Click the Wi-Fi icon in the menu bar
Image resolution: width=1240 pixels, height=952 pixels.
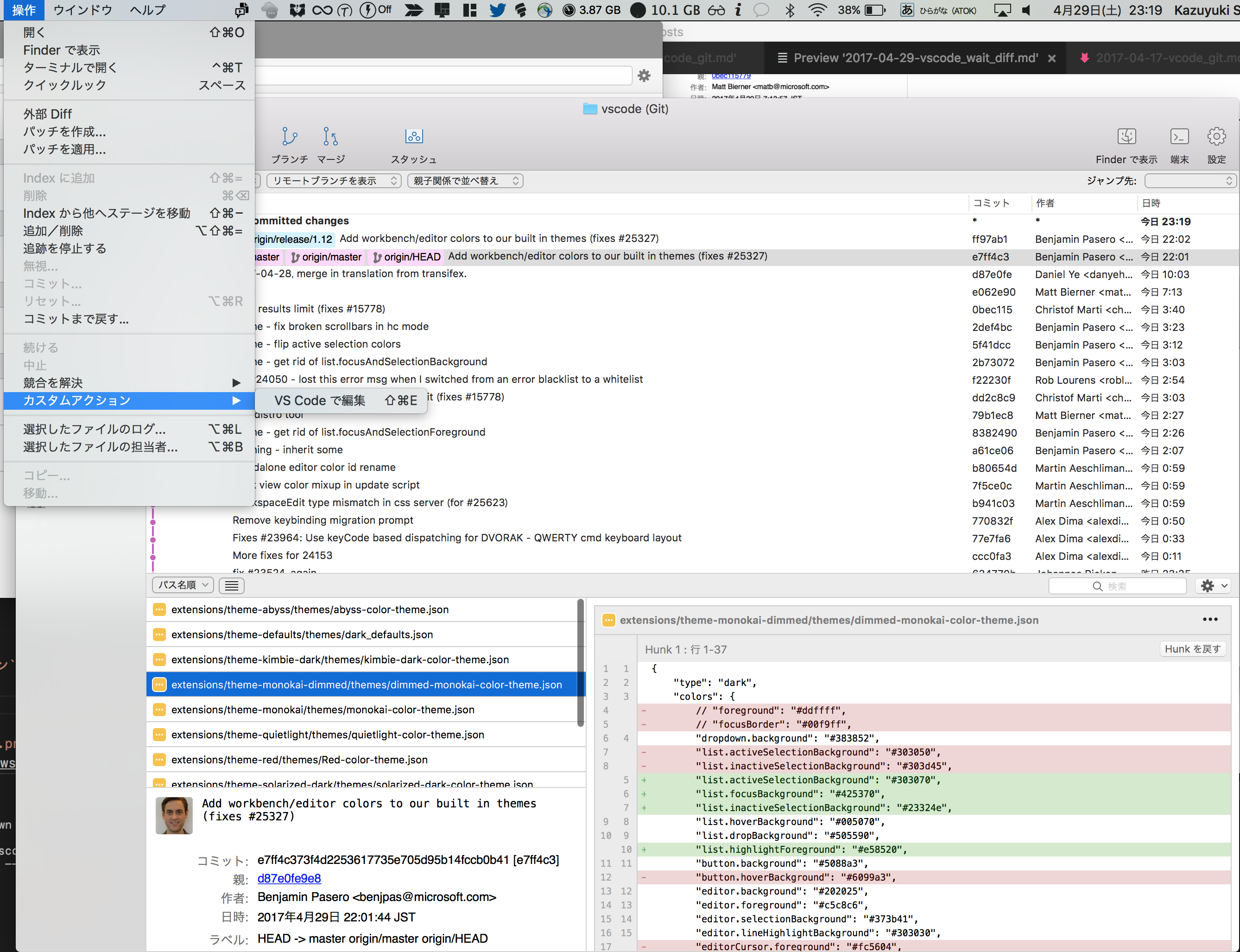[x=817, y=10]
